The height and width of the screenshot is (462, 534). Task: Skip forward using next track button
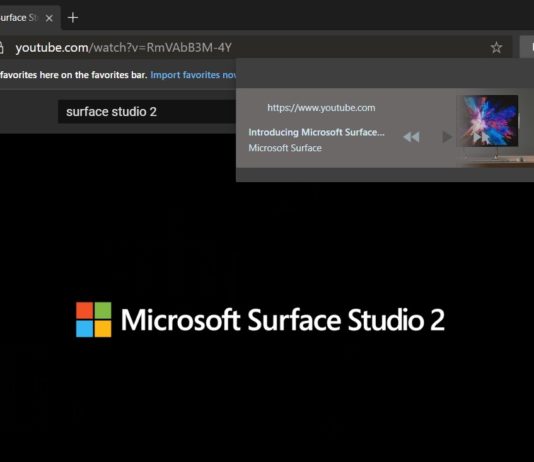(x=481, y=137)
